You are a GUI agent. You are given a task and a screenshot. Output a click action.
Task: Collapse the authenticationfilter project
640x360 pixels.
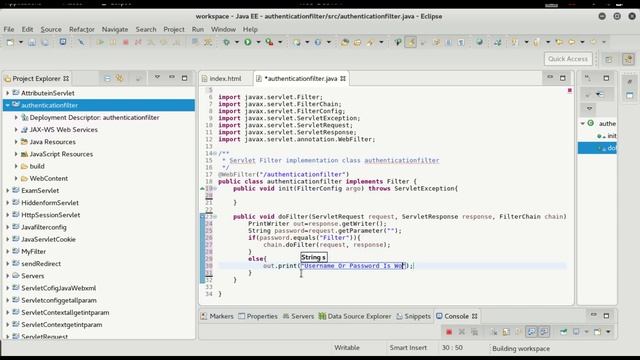(7, 105)
